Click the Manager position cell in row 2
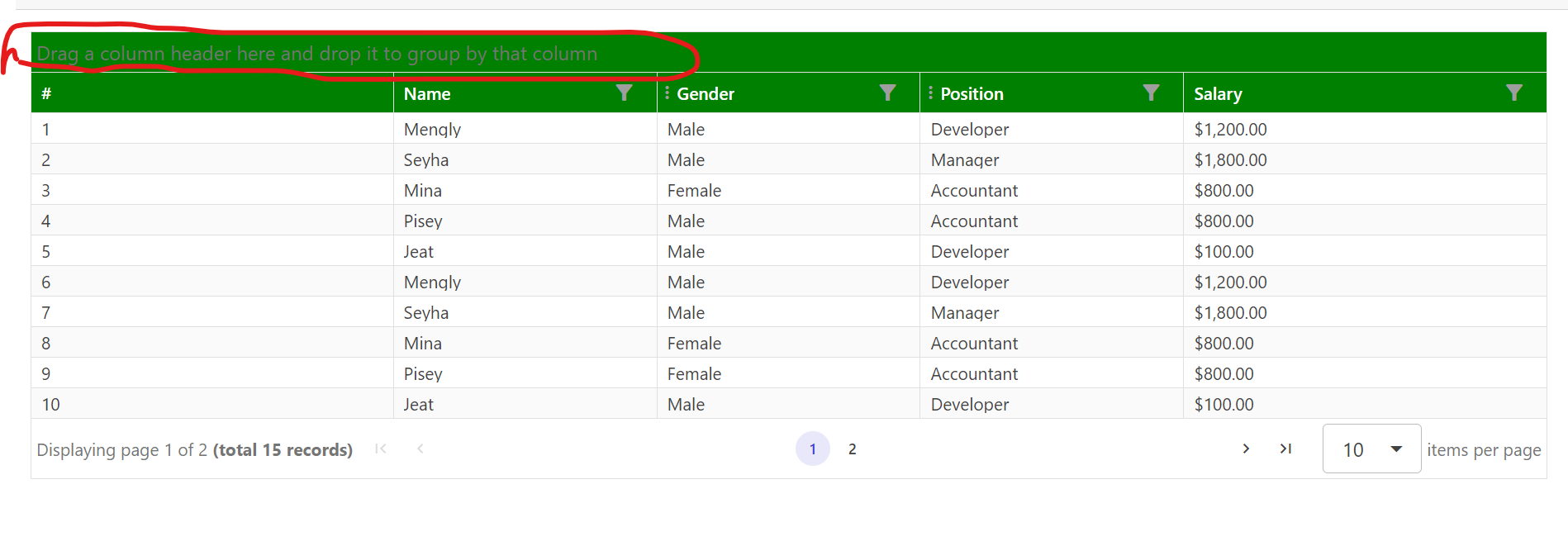 [x=1052, y=159]
